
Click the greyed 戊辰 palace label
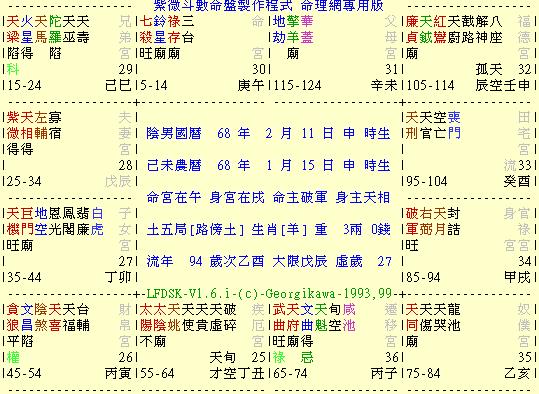(x=118, y=181)
